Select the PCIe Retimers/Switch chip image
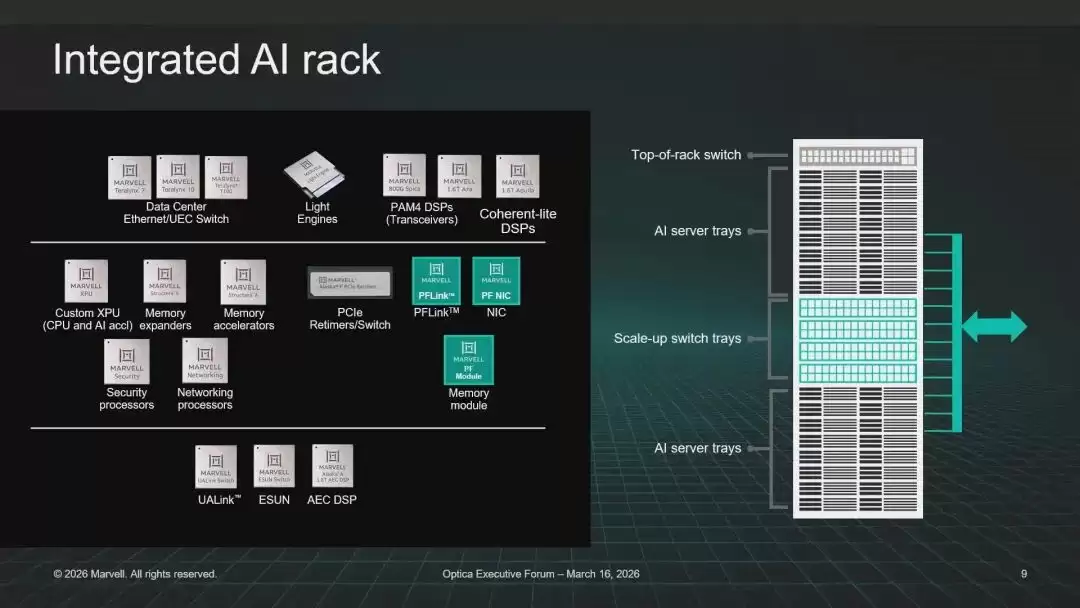The width and height of the screenshot is (1080, 608). click(x=350, y=282)
